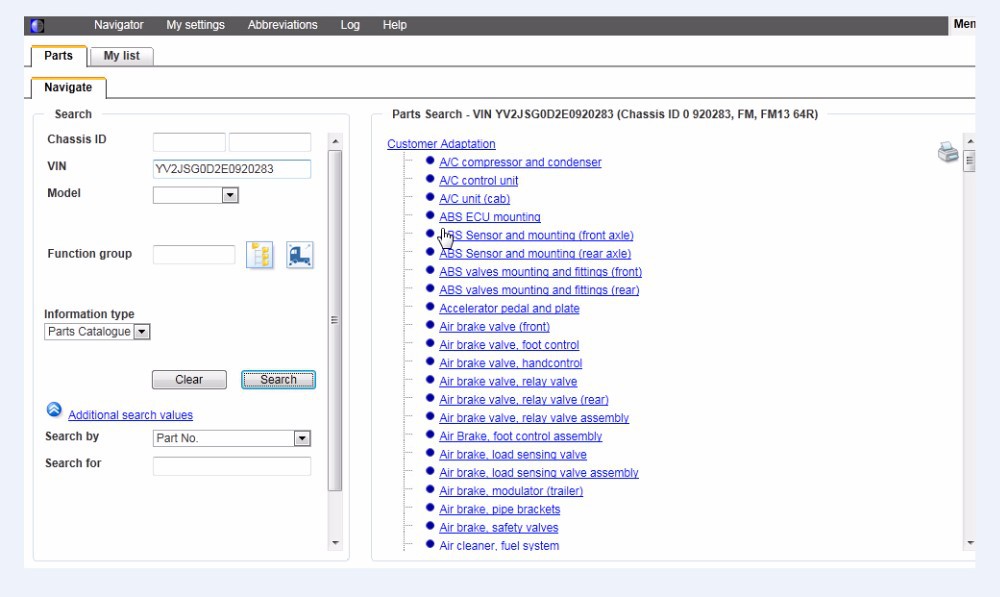Open Air brake, load sensing valve link
1000x597 pixels.
click(513, 455)
